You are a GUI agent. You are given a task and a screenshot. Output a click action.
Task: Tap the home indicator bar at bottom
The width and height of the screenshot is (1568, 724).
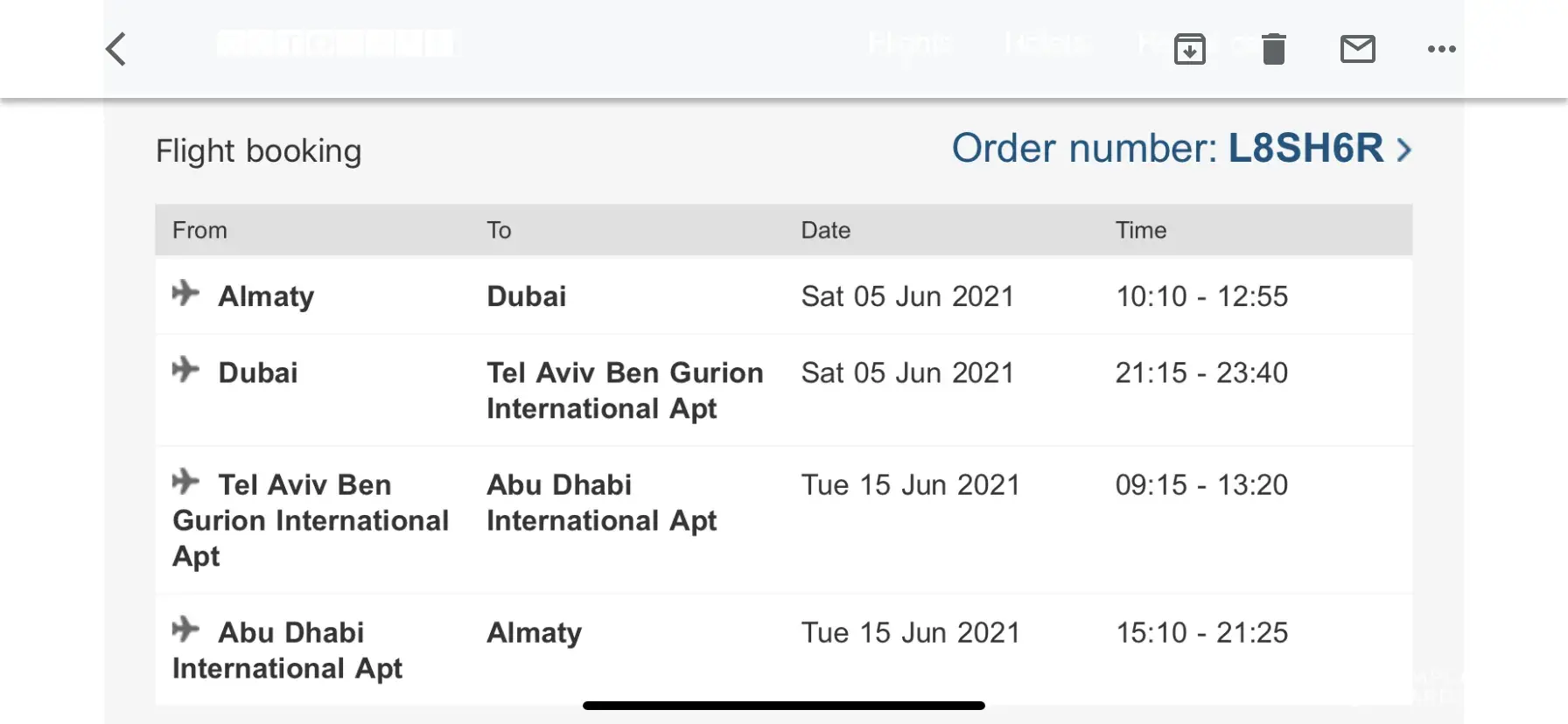[x=783, y=706]
